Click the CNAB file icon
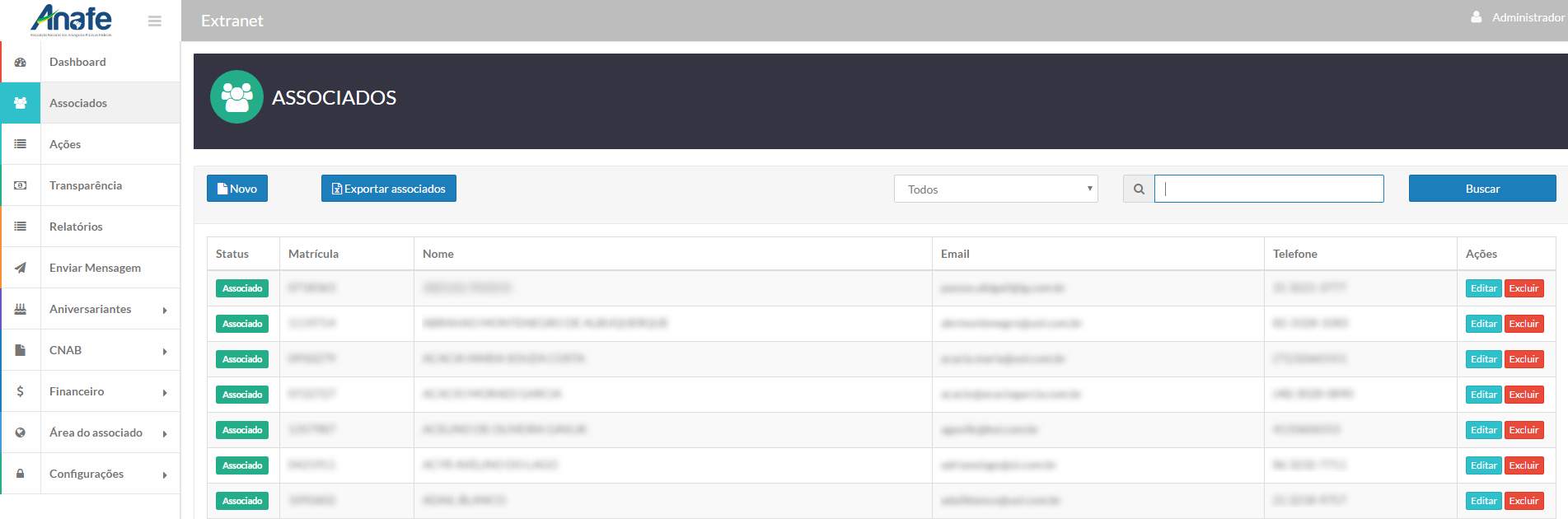Screen dimensions: 1568x519 21,350
